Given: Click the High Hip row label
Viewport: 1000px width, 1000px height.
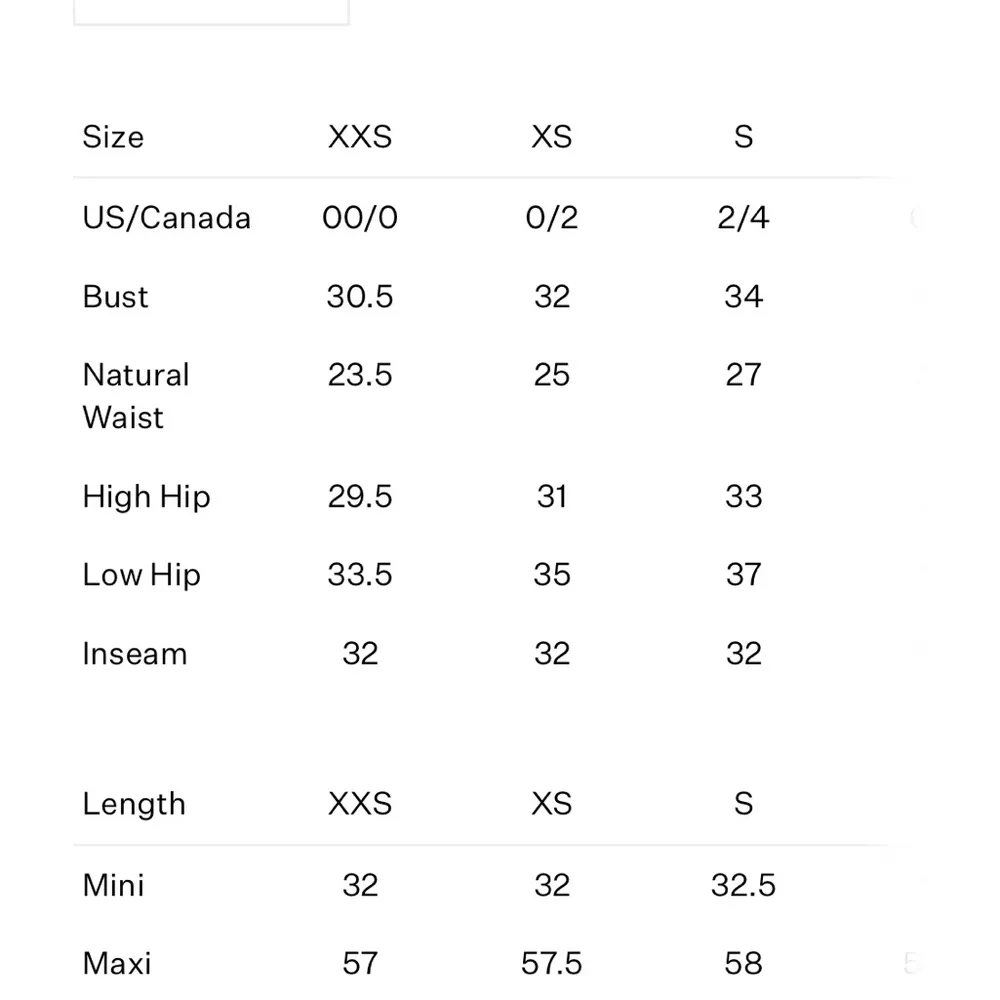Looking at the screenshot, I should point(146,497).
